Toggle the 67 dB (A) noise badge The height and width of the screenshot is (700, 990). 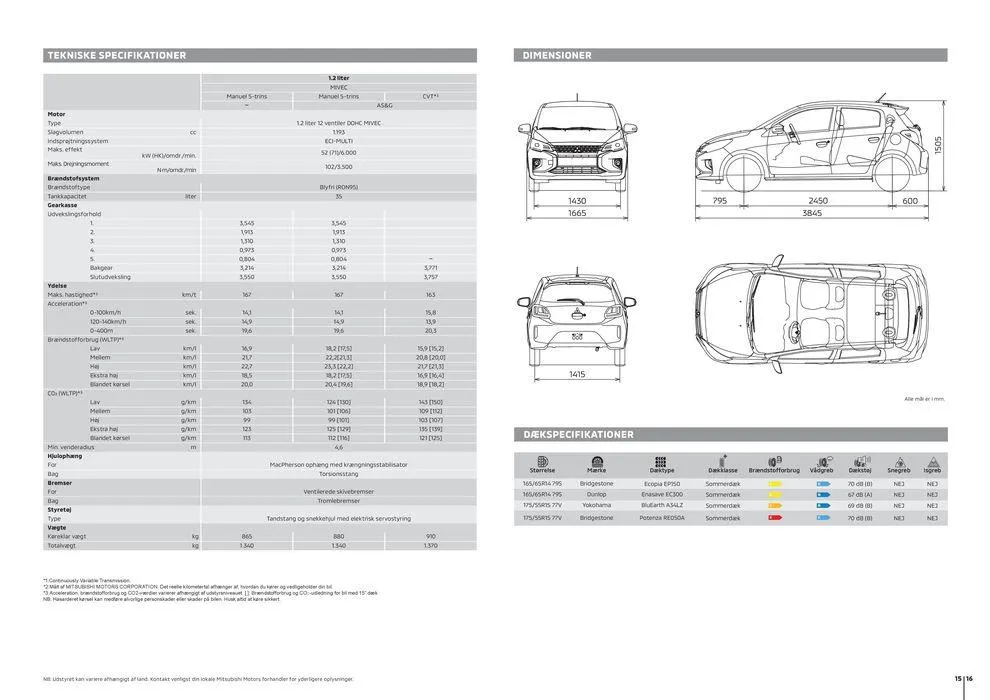coord(861,494)
